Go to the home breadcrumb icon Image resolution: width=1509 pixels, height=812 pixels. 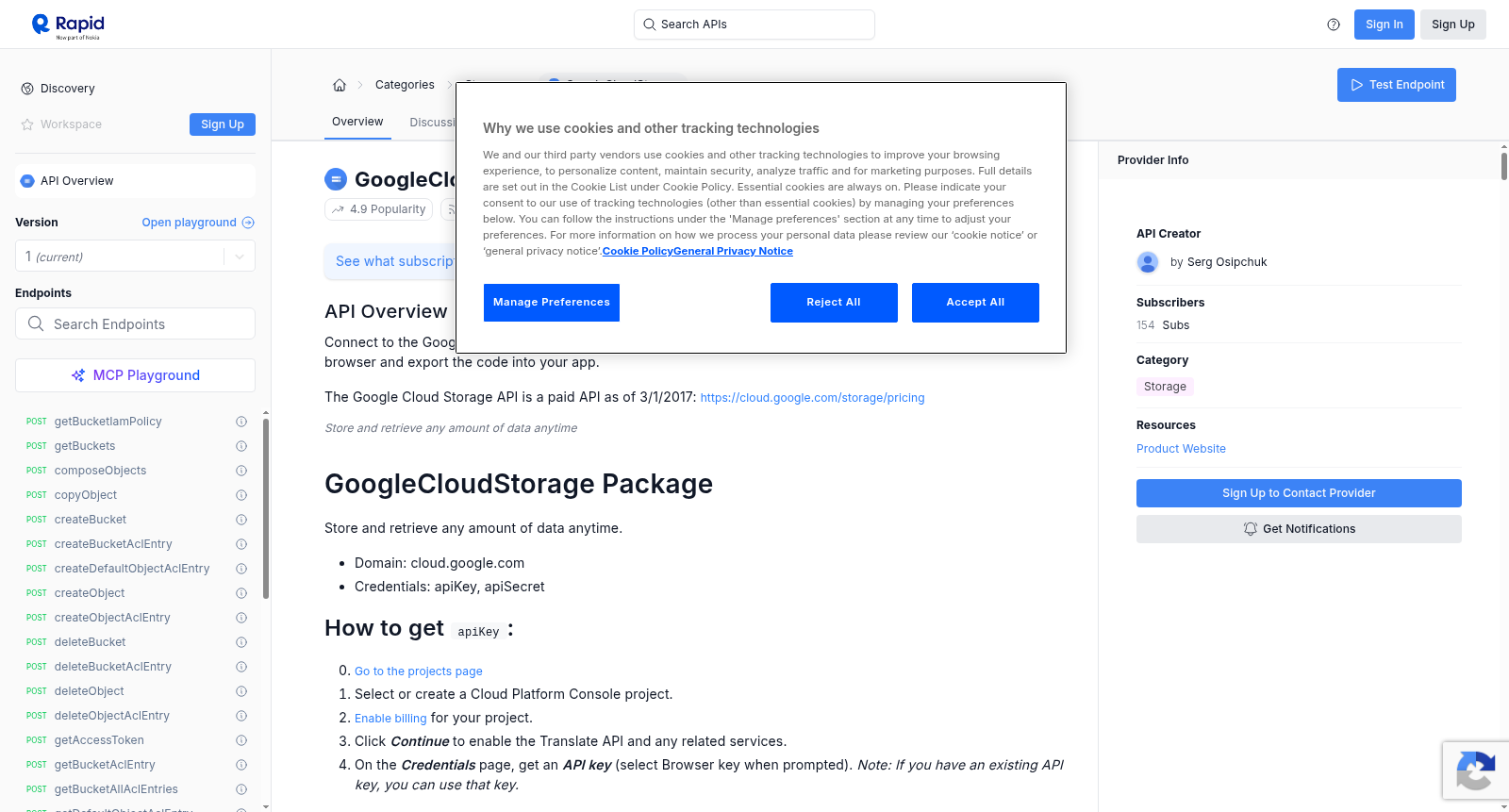[x=340, y=85]
